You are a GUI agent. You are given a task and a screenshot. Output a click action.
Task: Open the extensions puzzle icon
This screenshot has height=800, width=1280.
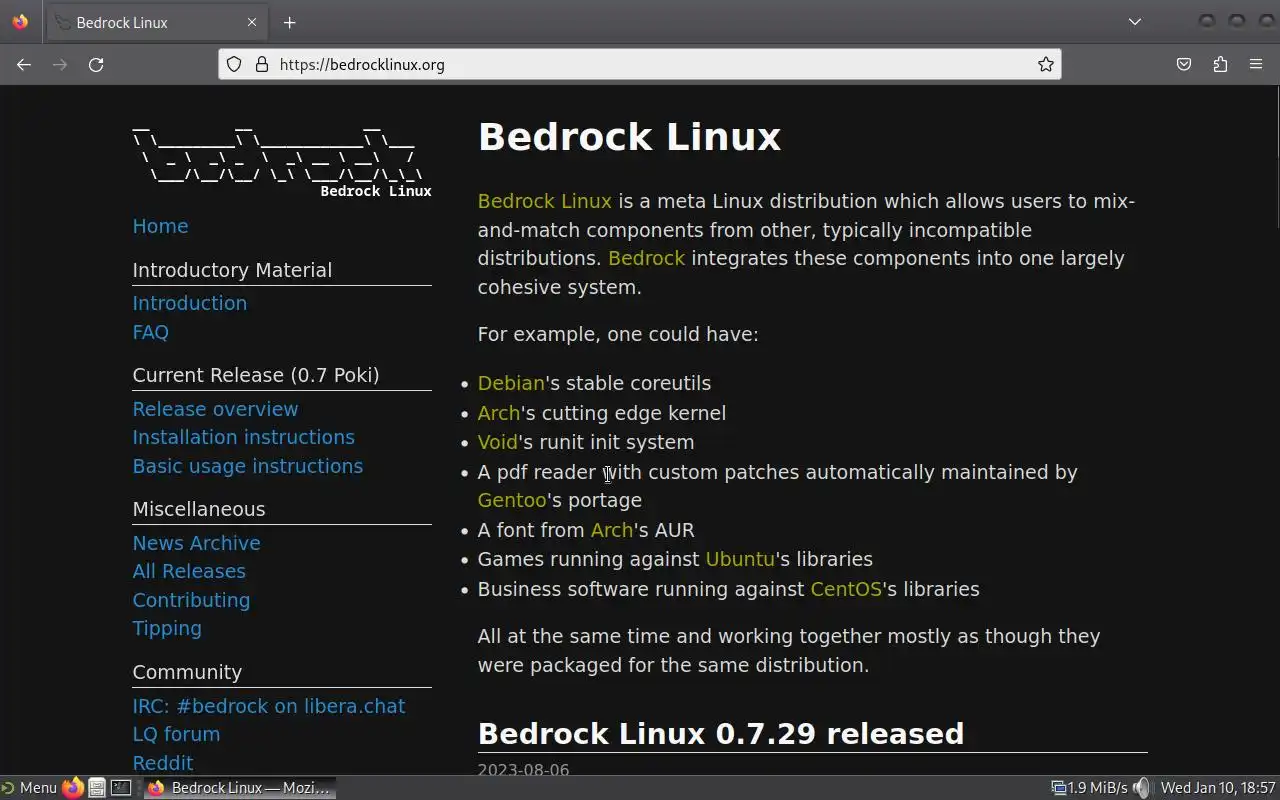coord(1220,64)
